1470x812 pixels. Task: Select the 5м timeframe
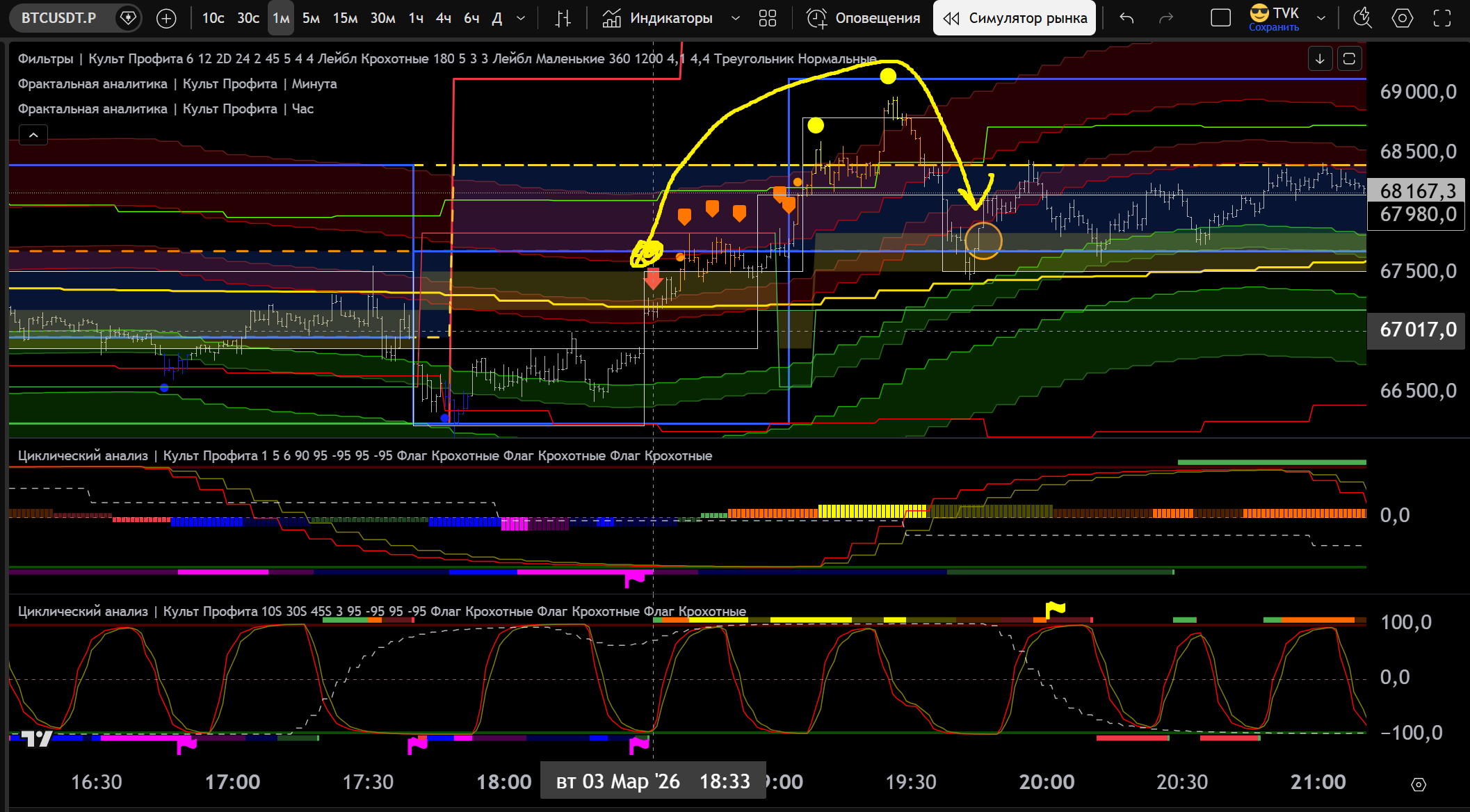[311, 18]
